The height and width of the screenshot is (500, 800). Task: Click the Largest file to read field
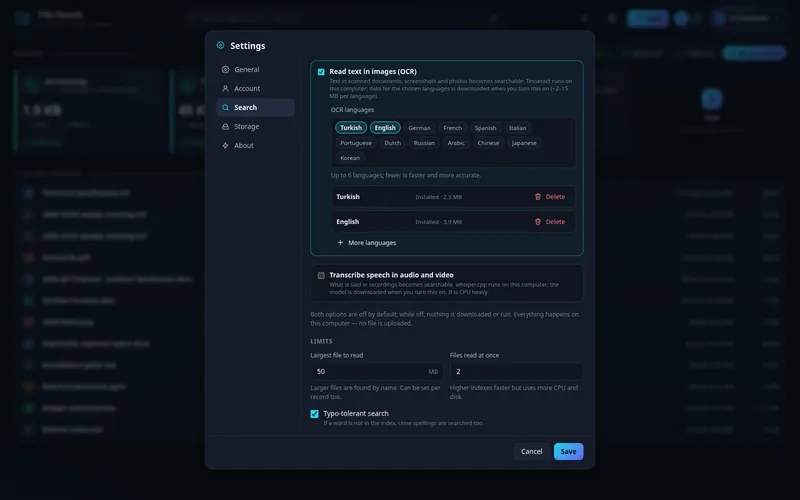[x=377, y=371]
